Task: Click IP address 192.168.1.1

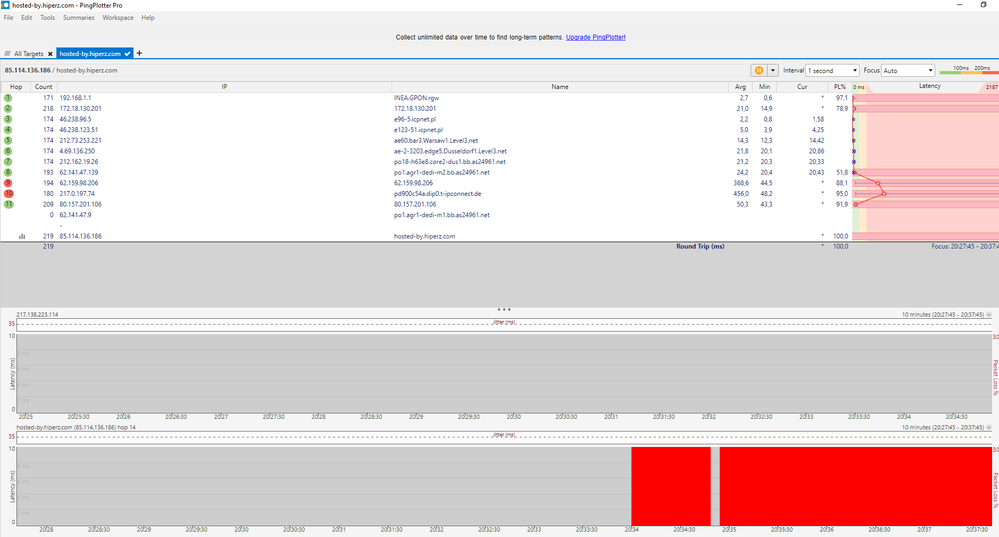Action: [75, 98]
